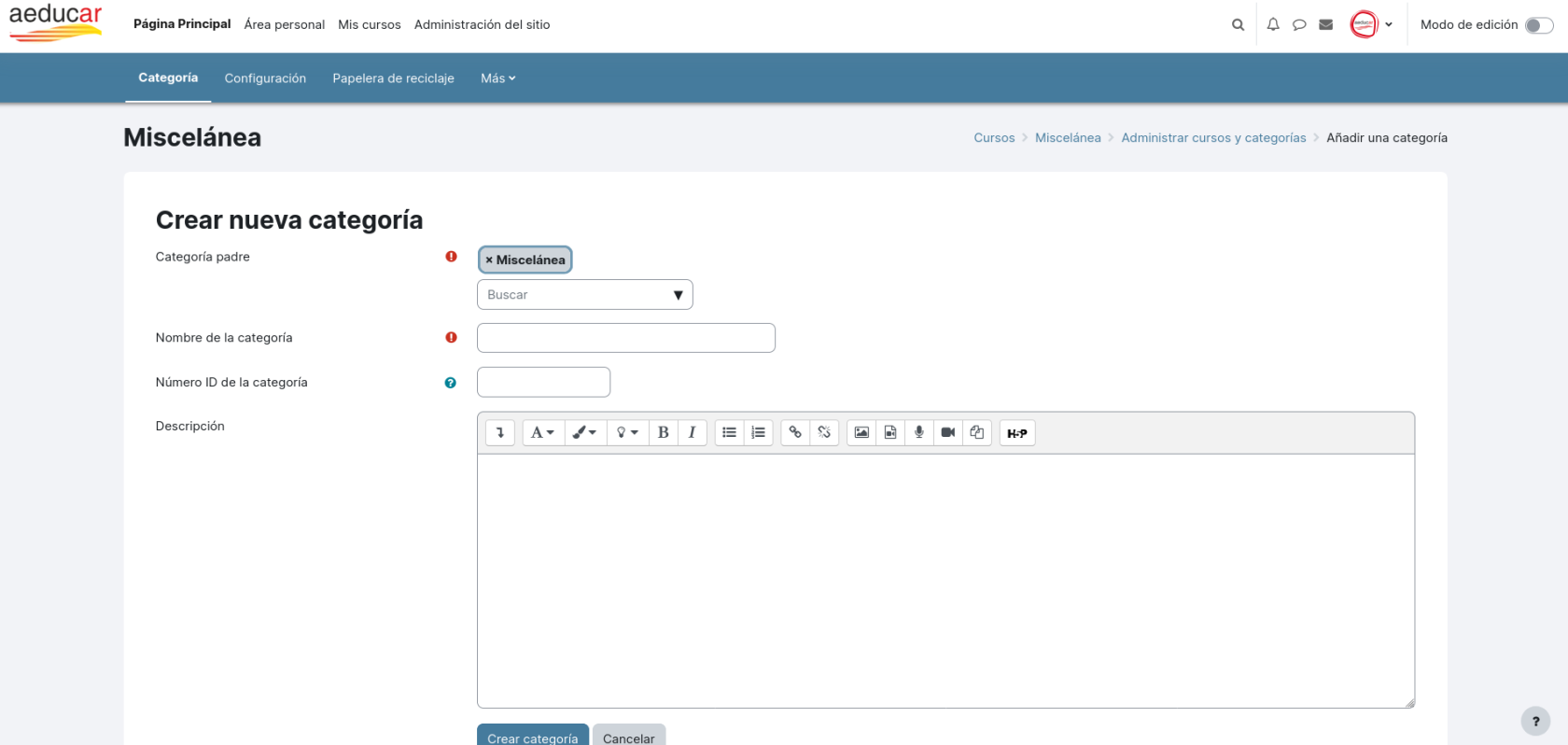
Task: Open Papelera de reciclaje tab
Action: (x=393, y=78)
